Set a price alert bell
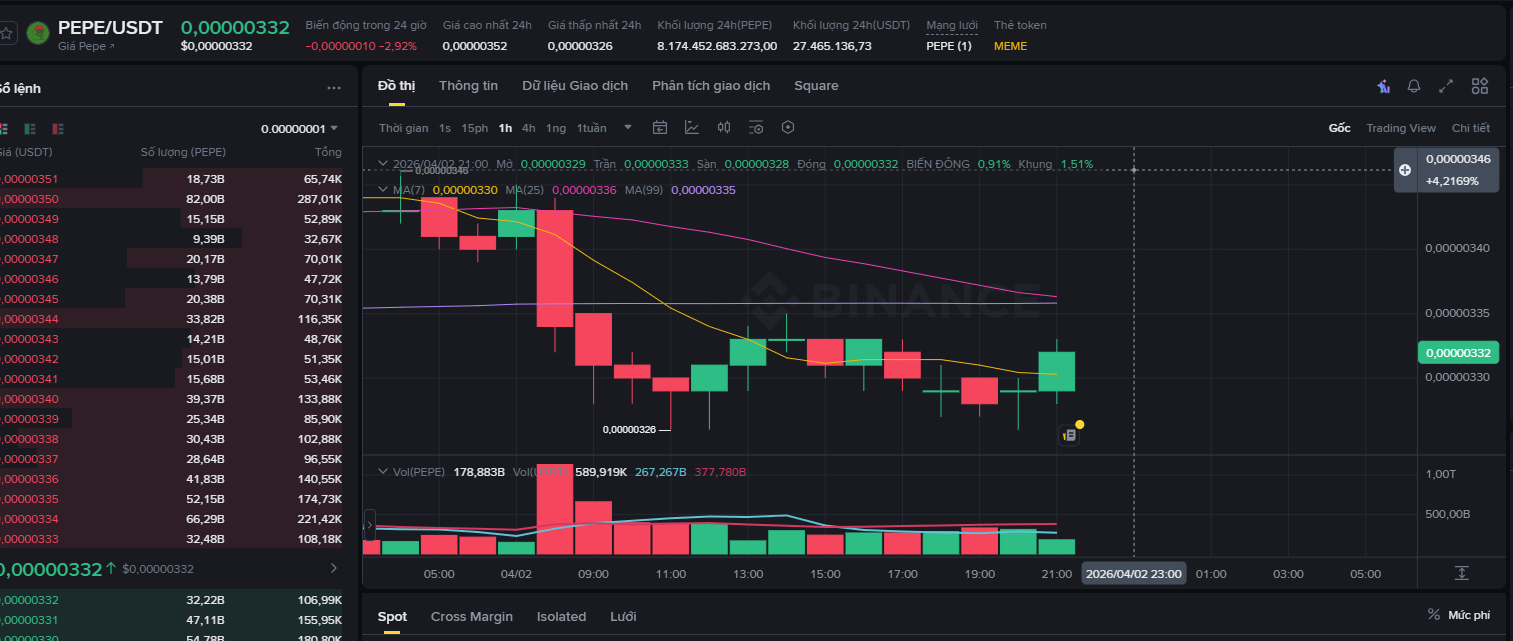 click(x=1414, y=86)
